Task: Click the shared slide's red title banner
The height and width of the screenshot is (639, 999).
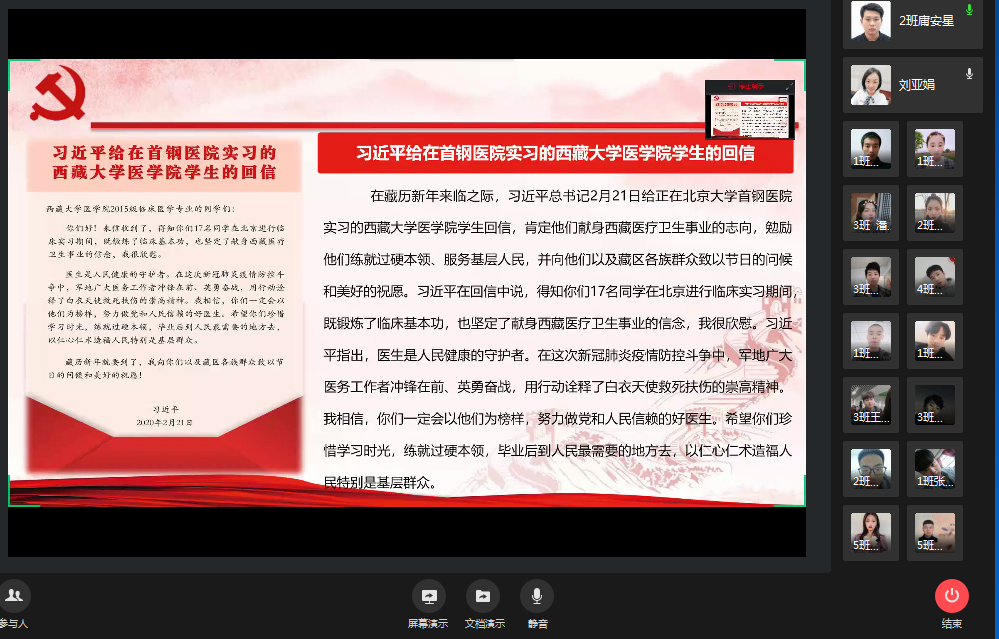Action: click(555, 153)
